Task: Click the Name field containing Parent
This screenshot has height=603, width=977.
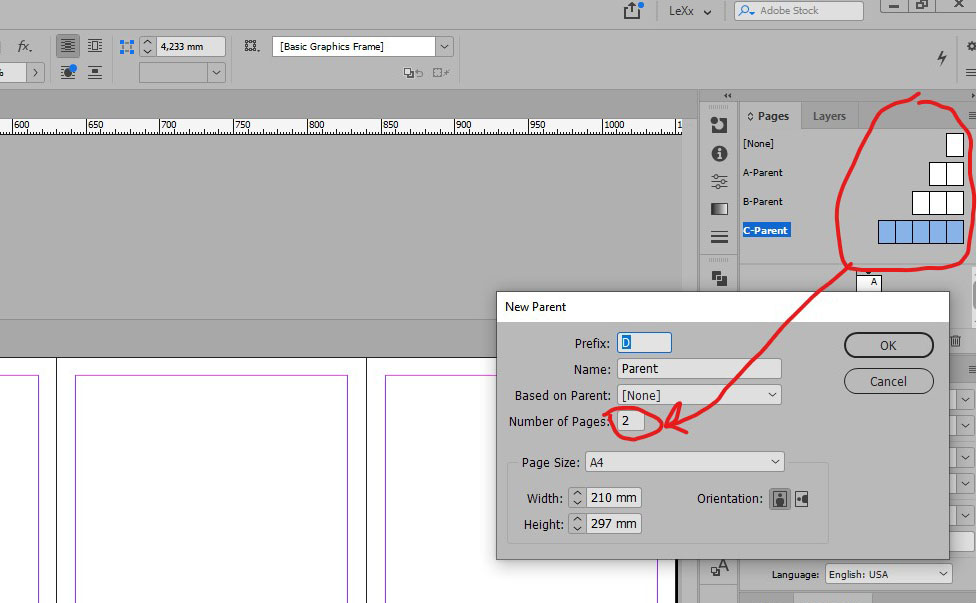Action: [699, 369]
